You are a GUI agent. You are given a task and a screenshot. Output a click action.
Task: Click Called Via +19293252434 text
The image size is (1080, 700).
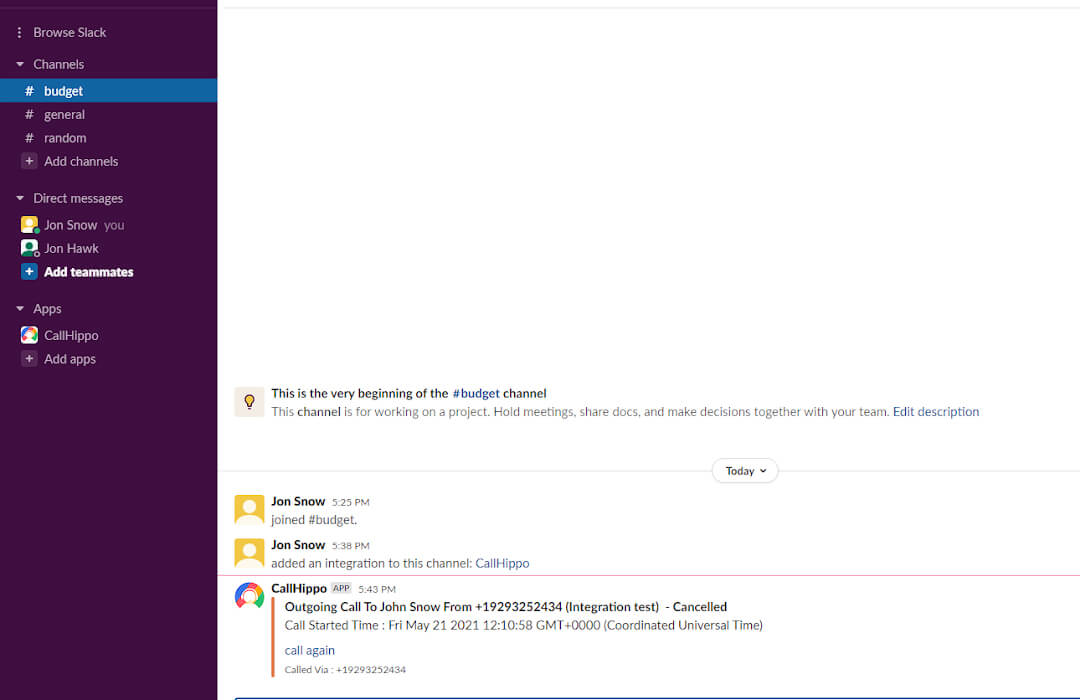345,670
